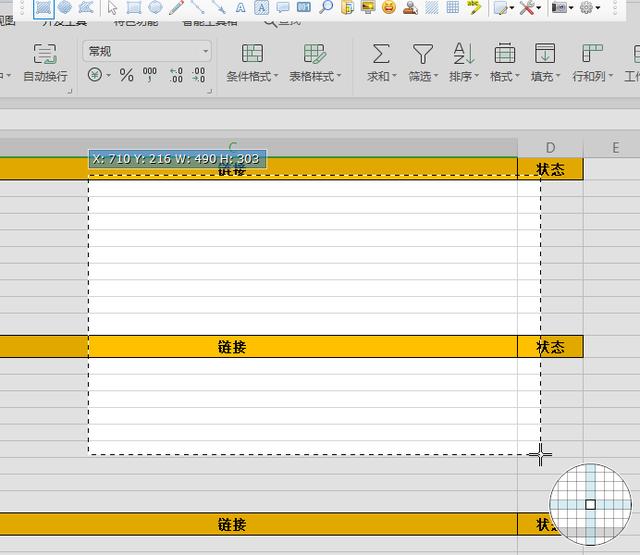Toggle the highlighted text box tool
640x555 pixels.
coord(261,7)
